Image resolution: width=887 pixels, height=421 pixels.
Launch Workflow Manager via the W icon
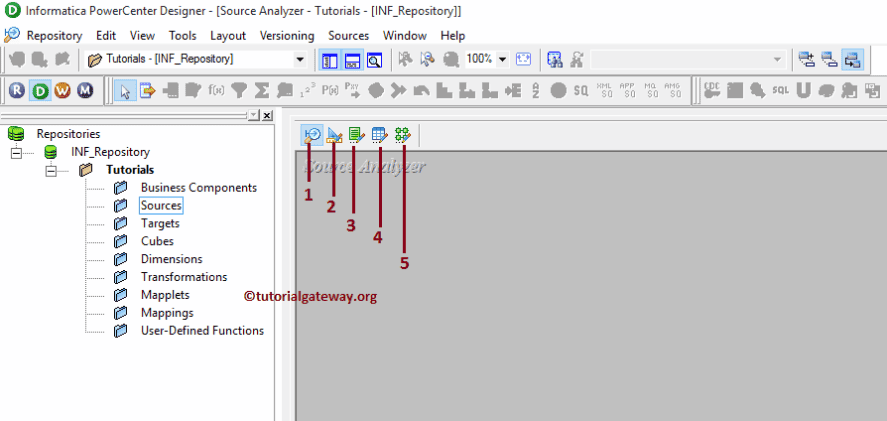pos(62,90)
